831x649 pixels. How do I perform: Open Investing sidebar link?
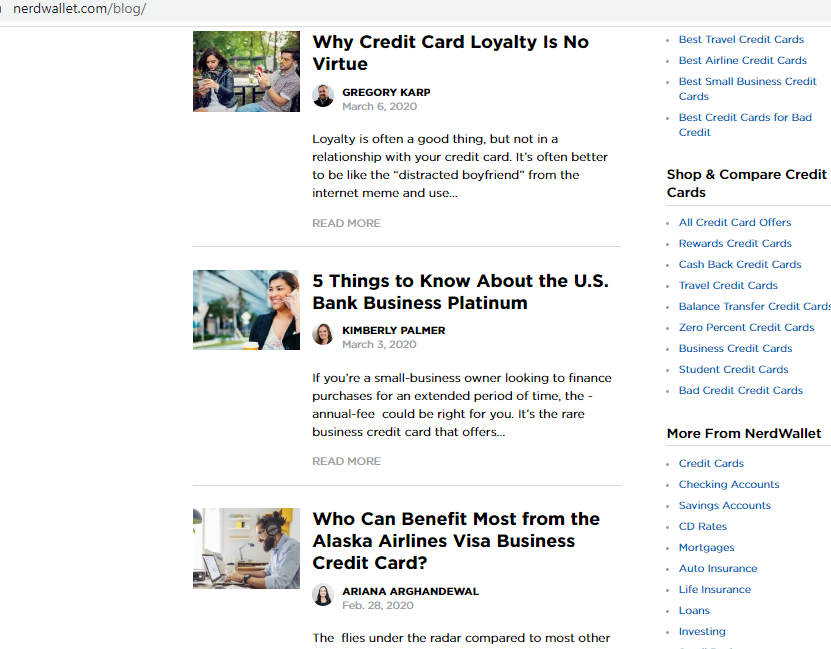click(702, 632)
